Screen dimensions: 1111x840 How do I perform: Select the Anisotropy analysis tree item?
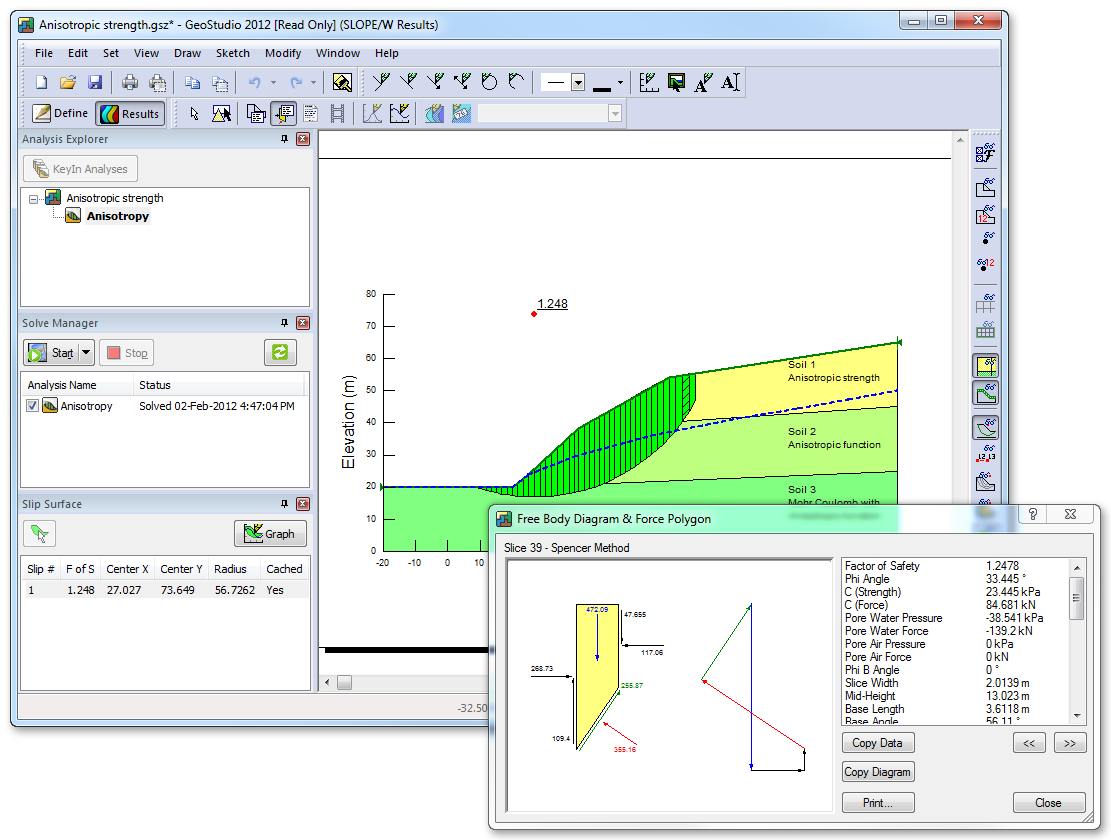click(118, 217)
